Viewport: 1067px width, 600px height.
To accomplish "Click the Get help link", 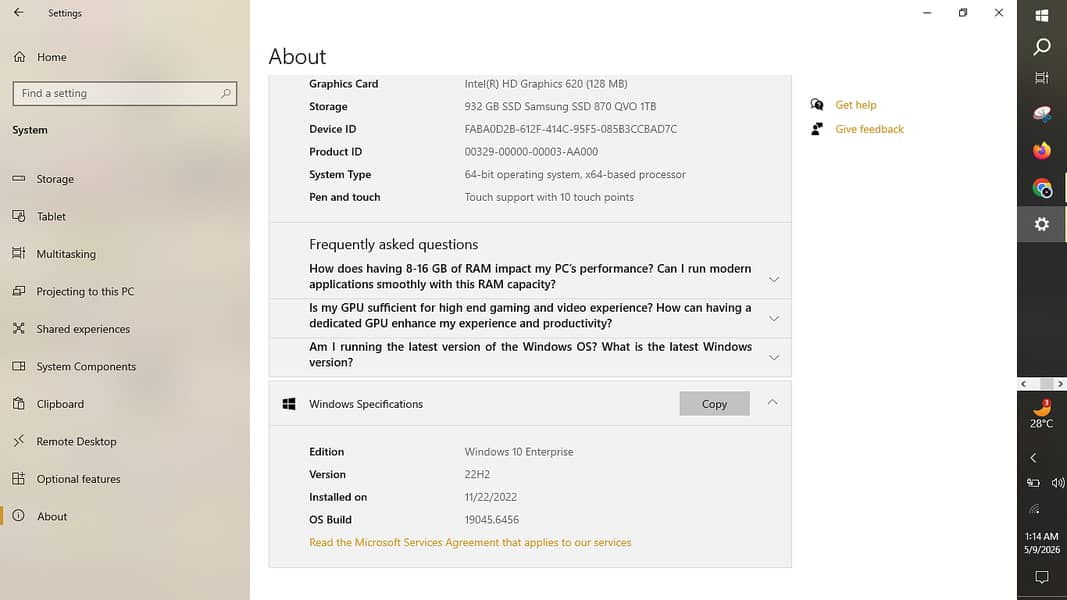I will (855, 105).
